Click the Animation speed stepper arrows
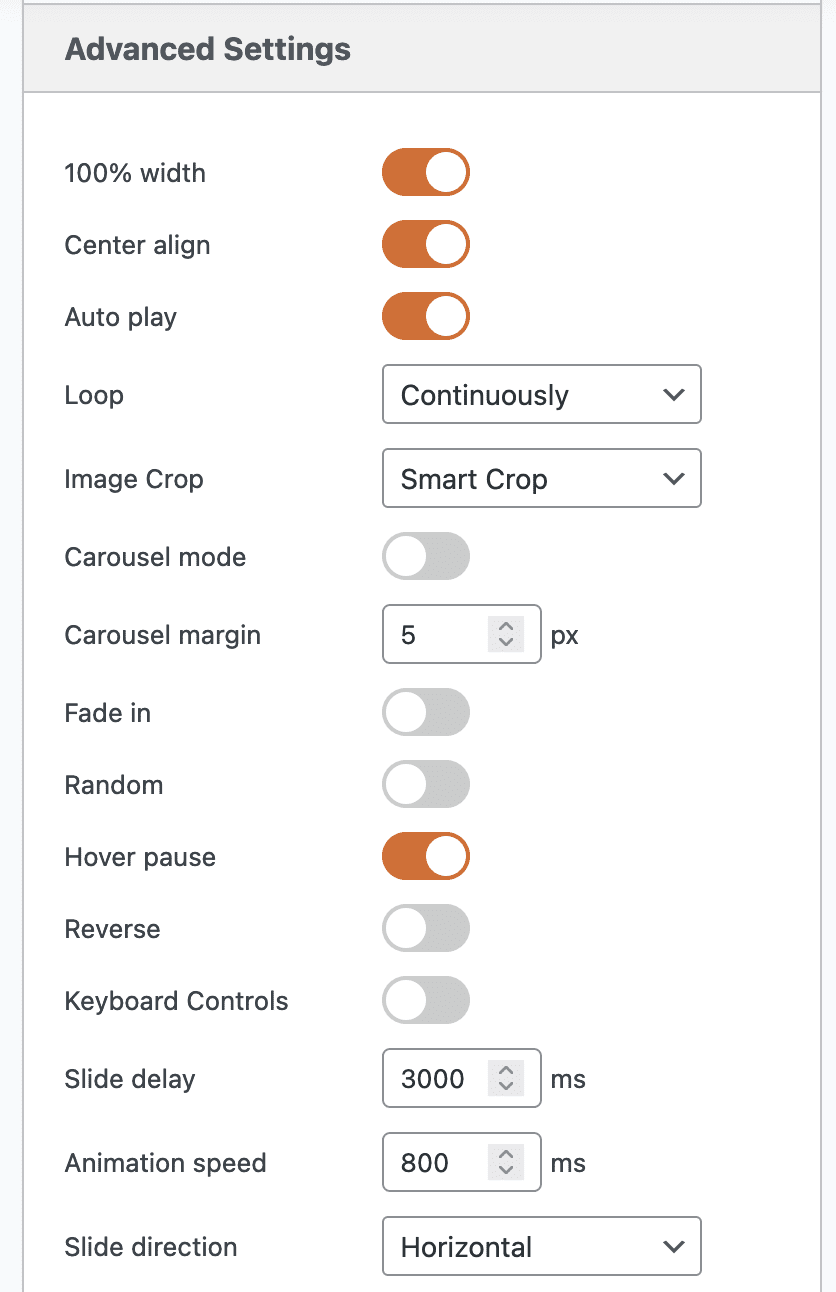 point(506,1163)
